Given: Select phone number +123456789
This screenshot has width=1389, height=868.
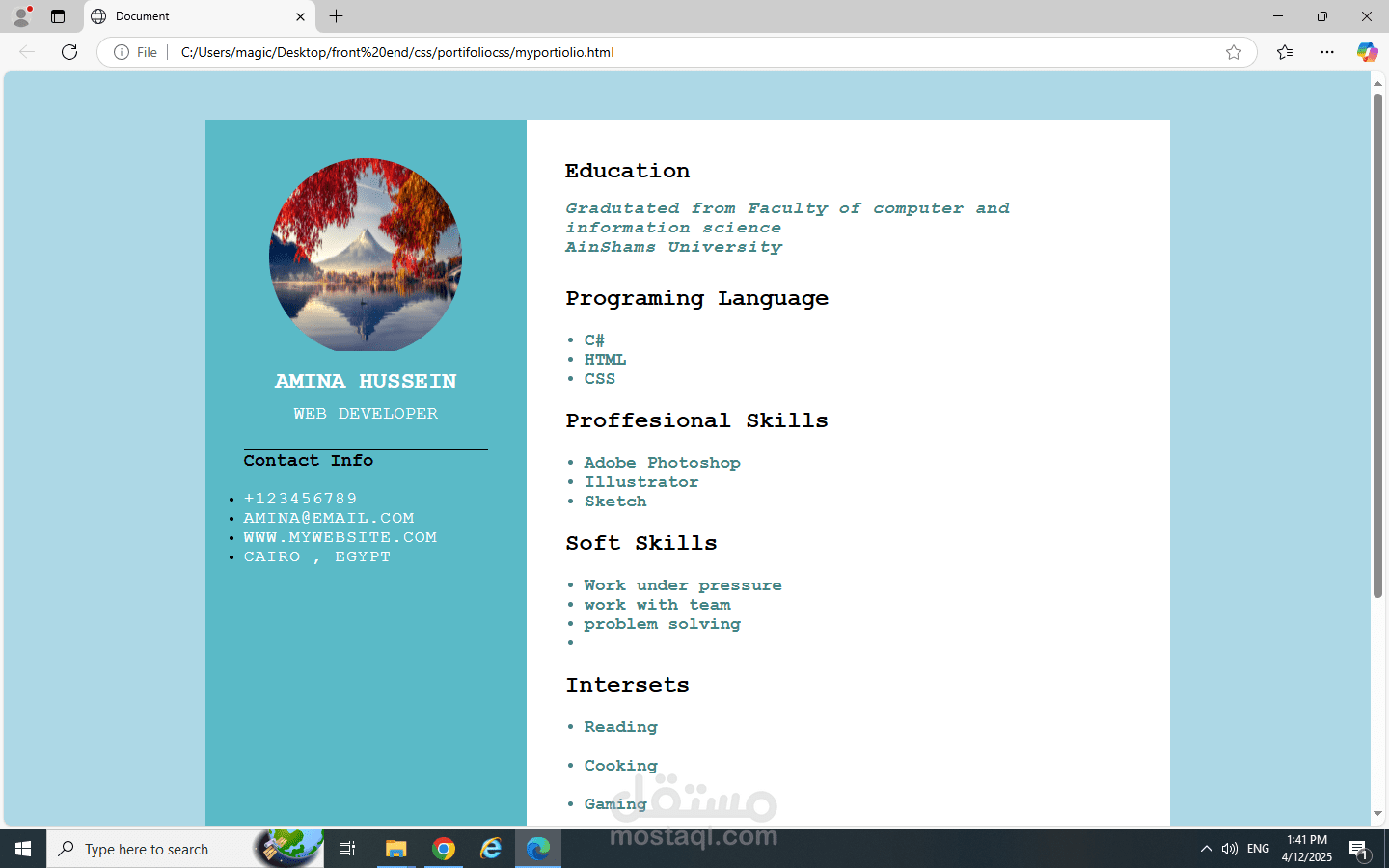Looking at the screenshot, I should (300, 499).
